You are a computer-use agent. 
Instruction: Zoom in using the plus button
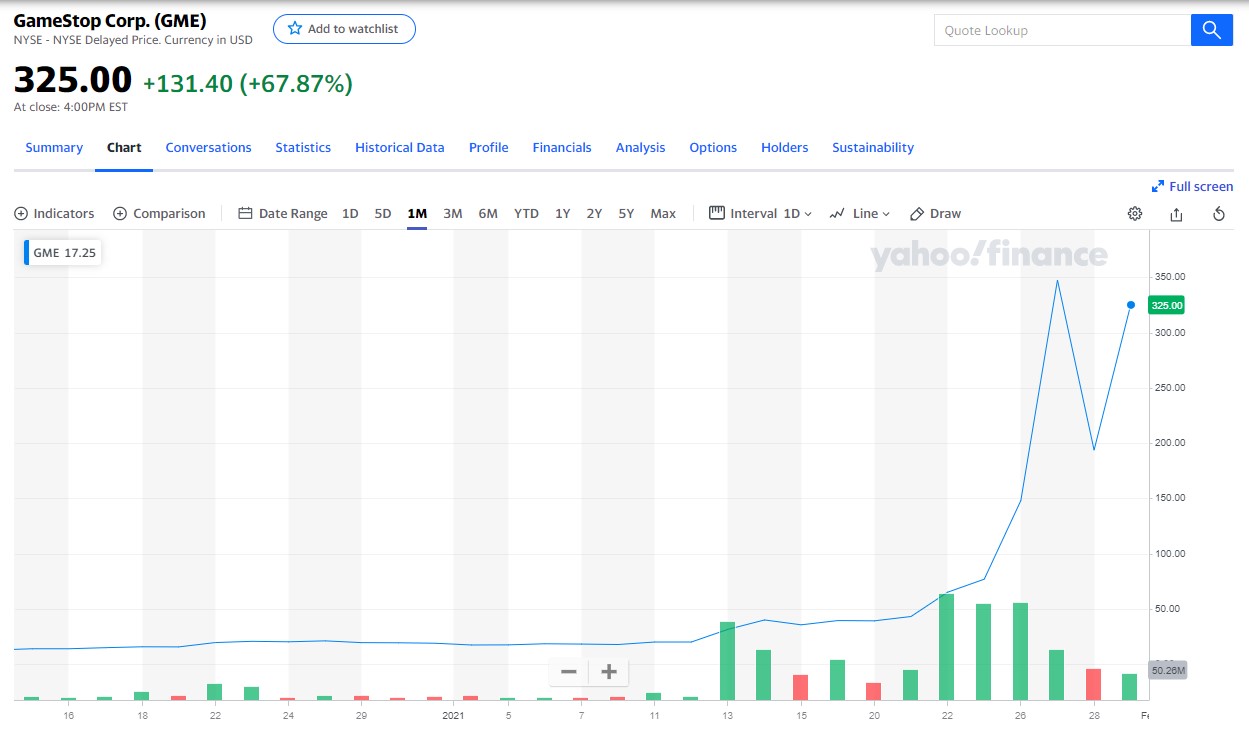tap(608, 672)
